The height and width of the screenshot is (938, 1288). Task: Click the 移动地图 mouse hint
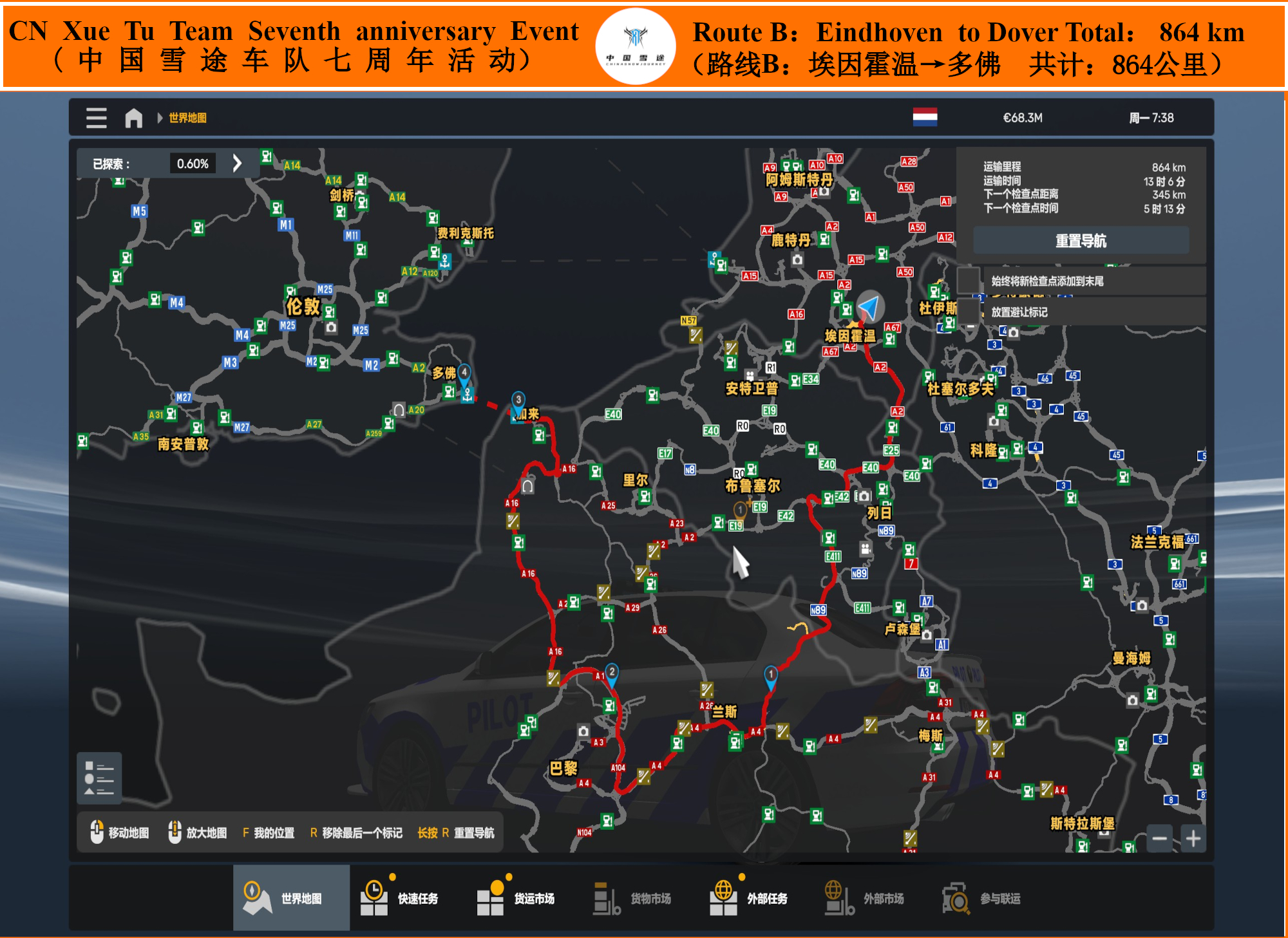120,832
